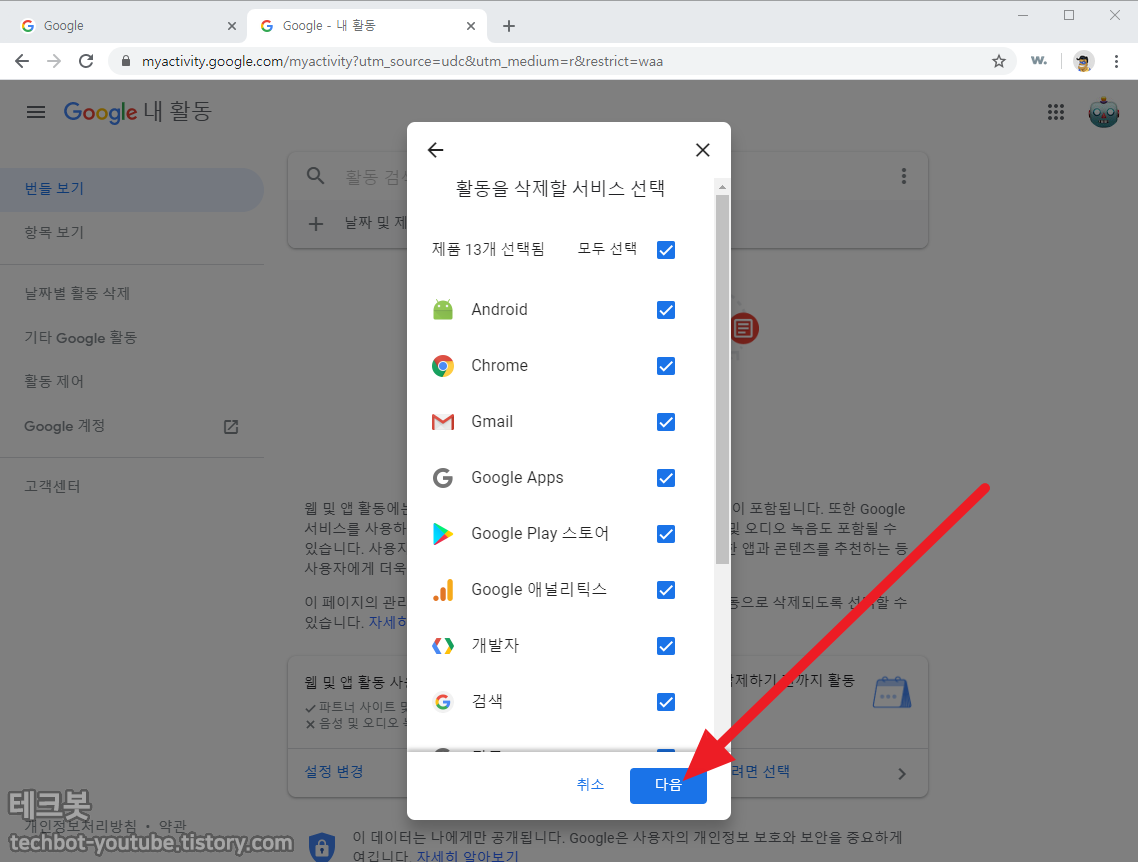Click the red document icon behind dialog
This screenshot has width=1138, height=862.
click(x=743, y=329)
